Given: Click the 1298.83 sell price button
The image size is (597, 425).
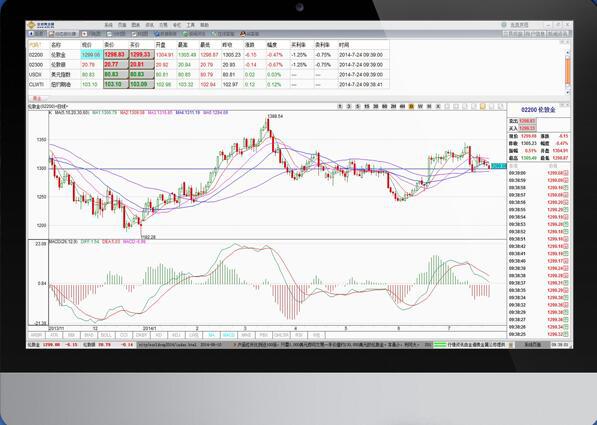Looking at the screenshot, I should coord(116,55).
